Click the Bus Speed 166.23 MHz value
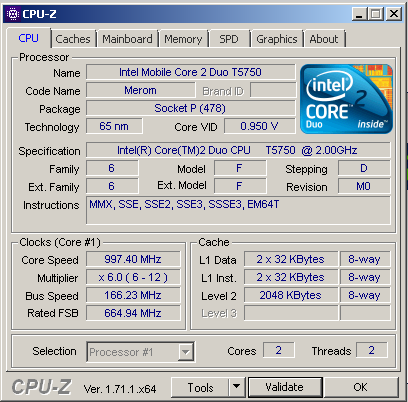 coord(133,295)
